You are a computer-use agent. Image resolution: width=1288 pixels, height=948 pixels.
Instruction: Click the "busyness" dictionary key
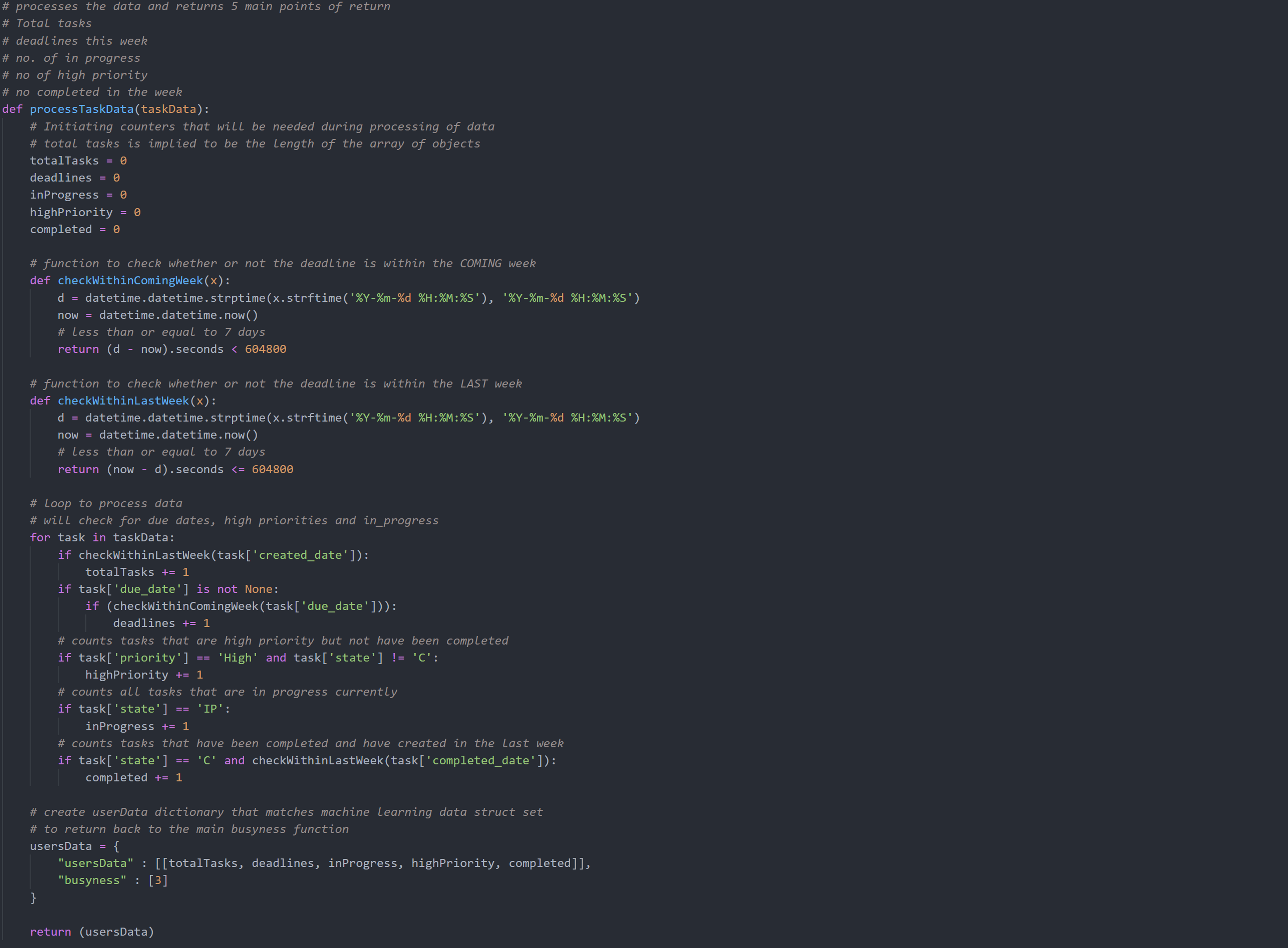coord(92,880)
